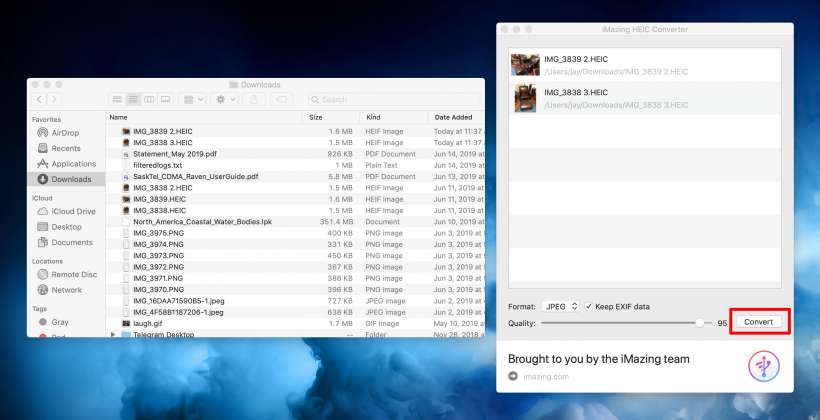This screenshot has height=420, width=820.
Task: Open AirDrop in Finder sidebar
Action: (66, 133)
